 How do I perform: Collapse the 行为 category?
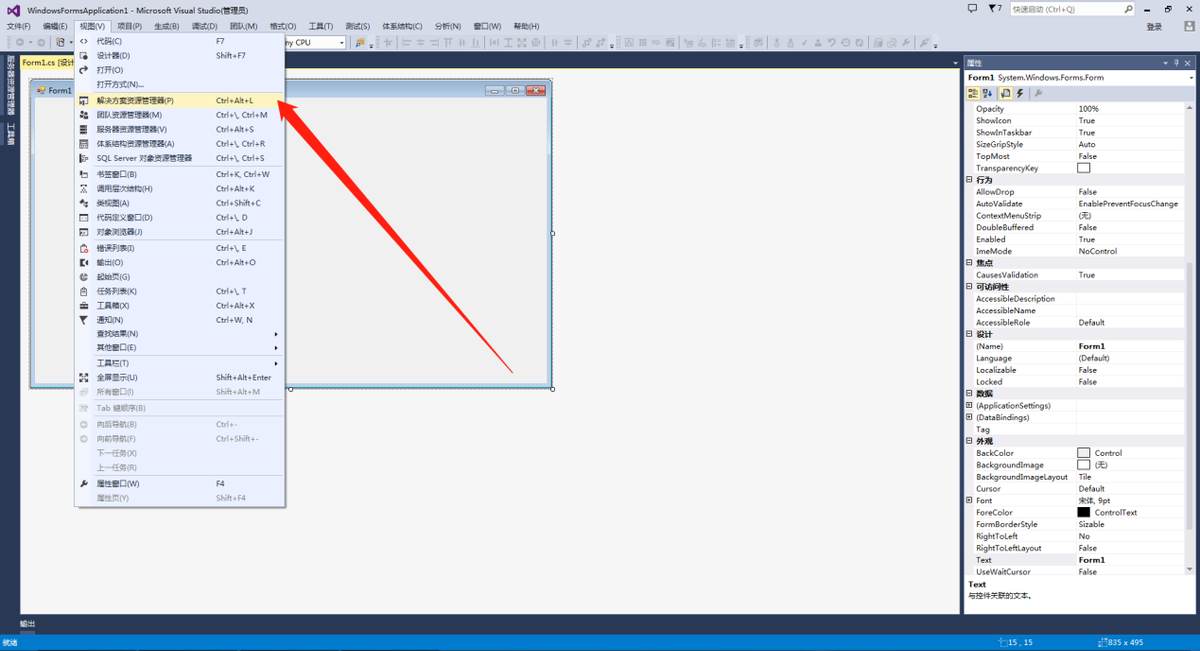click(970, 180)
